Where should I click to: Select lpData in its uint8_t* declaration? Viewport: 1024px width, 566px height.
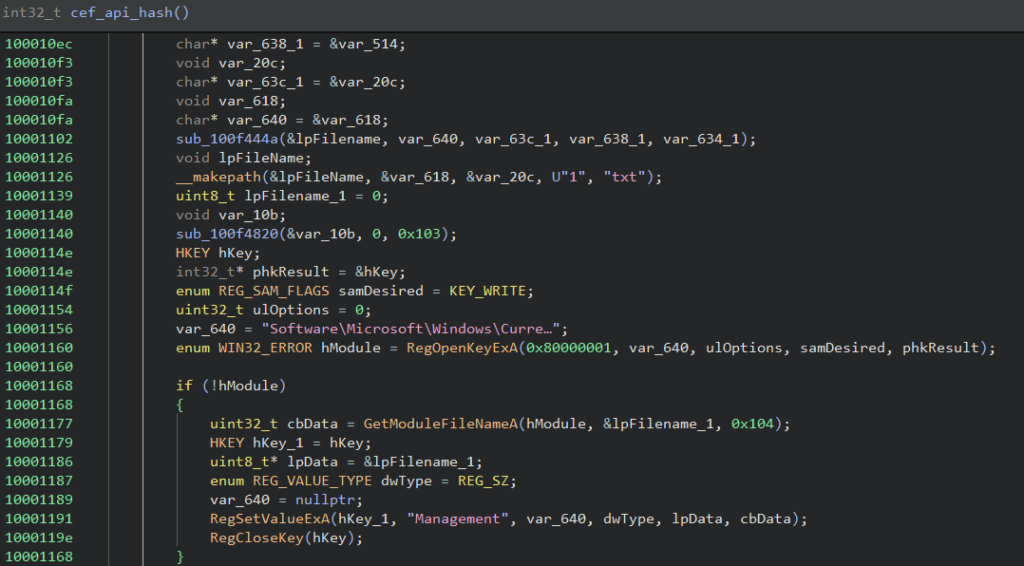point(313,462)
